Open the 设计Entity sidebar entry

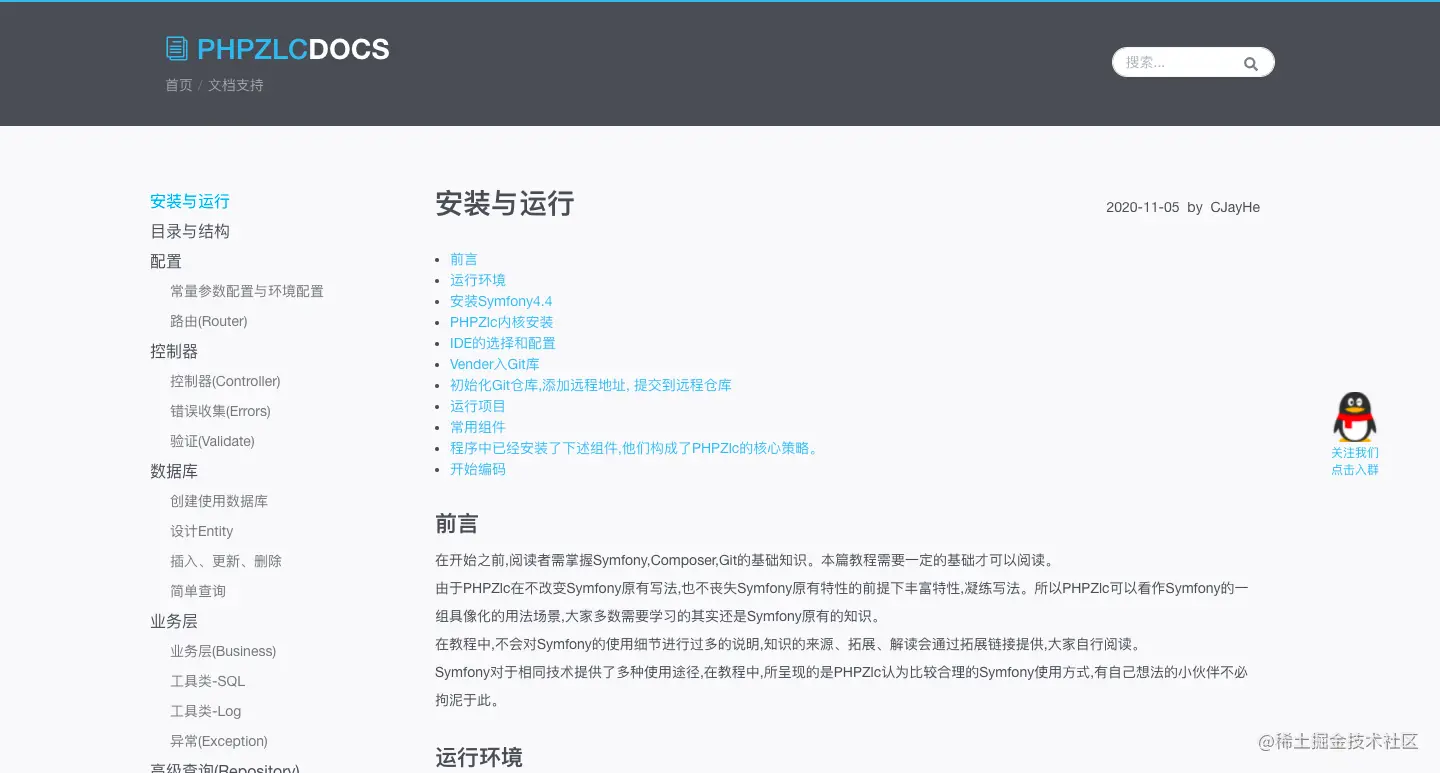pyautogui.click(x=201, y=531)
